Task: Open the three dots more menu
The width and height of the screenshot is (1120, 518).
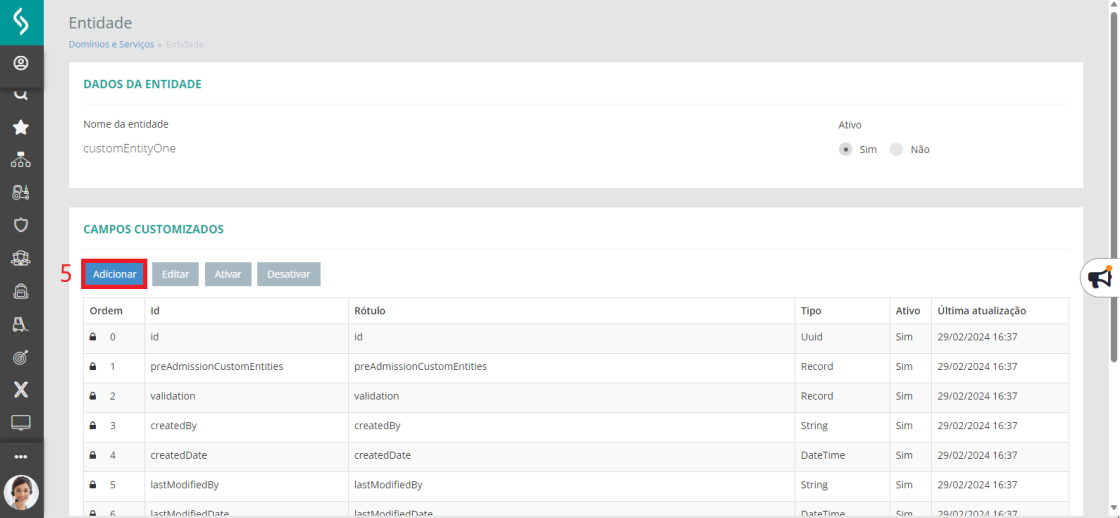Action: [21, 456]
